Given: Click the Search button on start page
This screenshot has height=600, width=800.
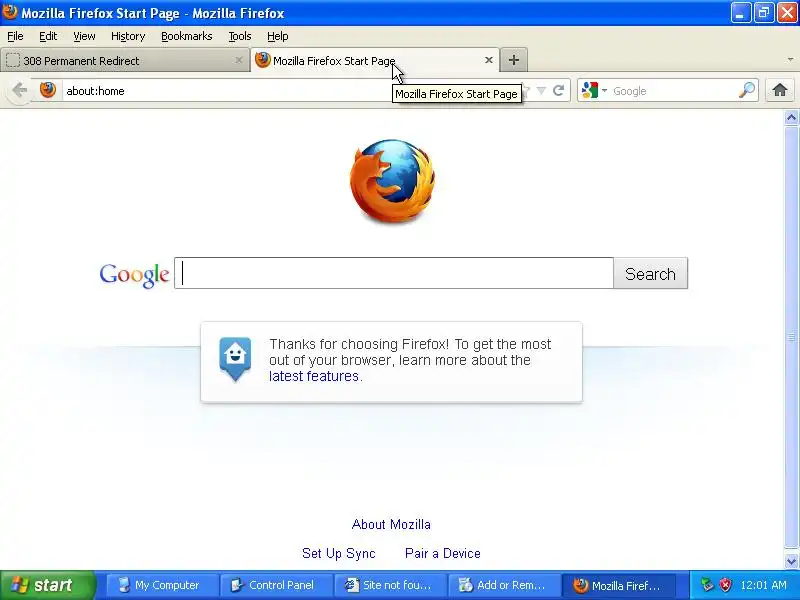Looking at the screenshot, I should (x=651, y=274).
